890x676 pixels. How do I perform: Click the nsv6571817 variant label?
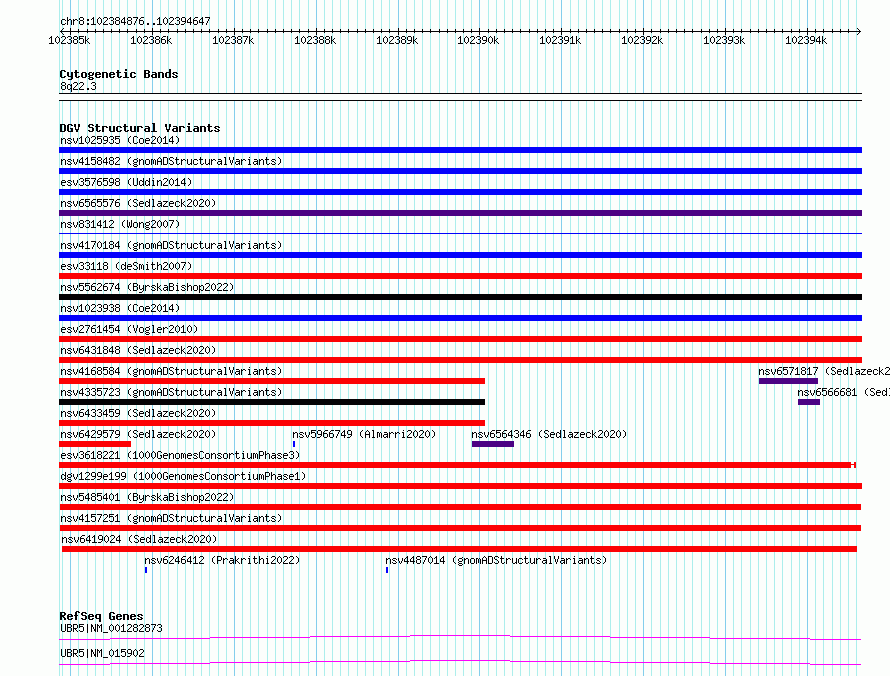(x=824, y=371)
